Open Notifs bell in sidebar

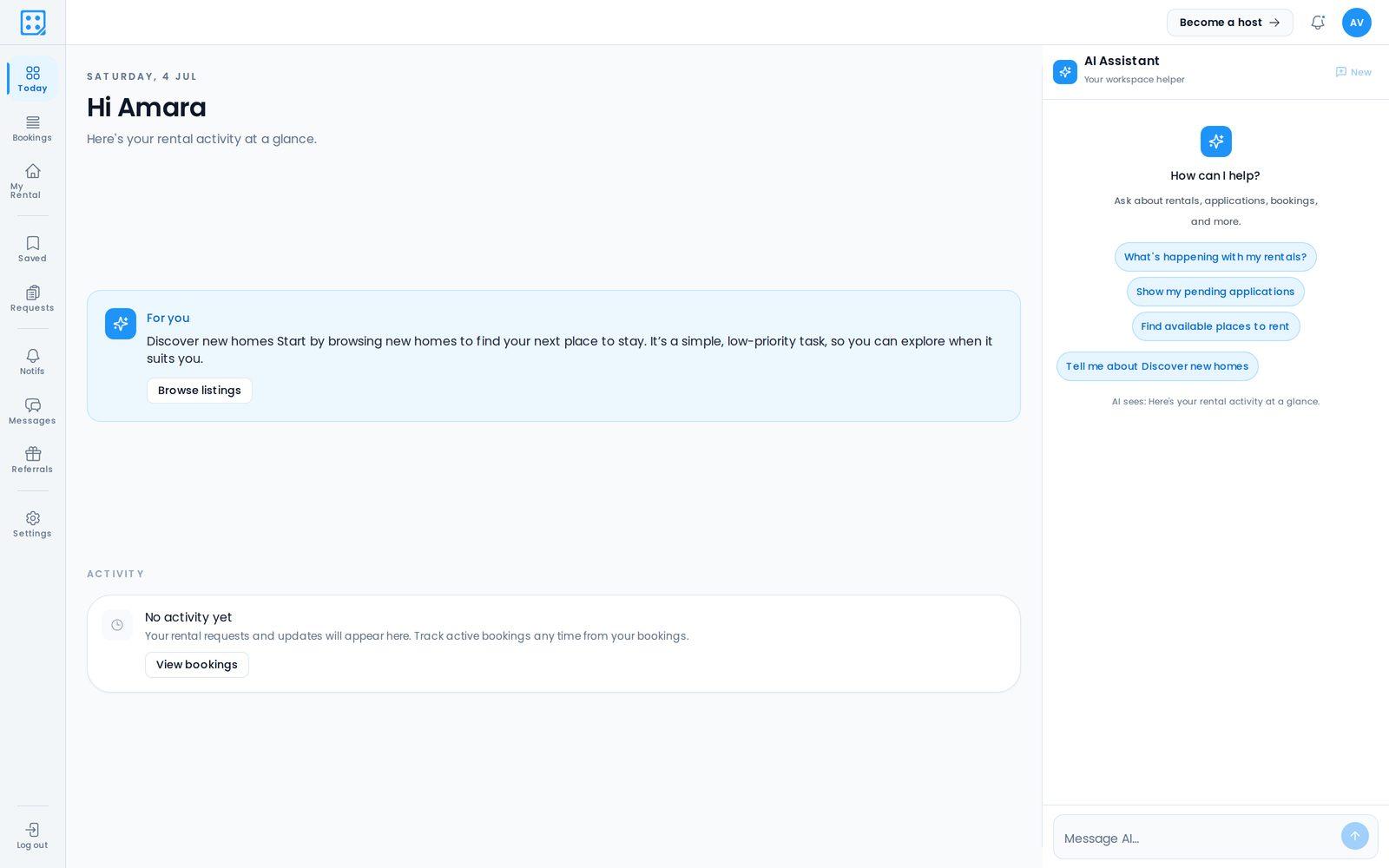(x=32, y=362)
